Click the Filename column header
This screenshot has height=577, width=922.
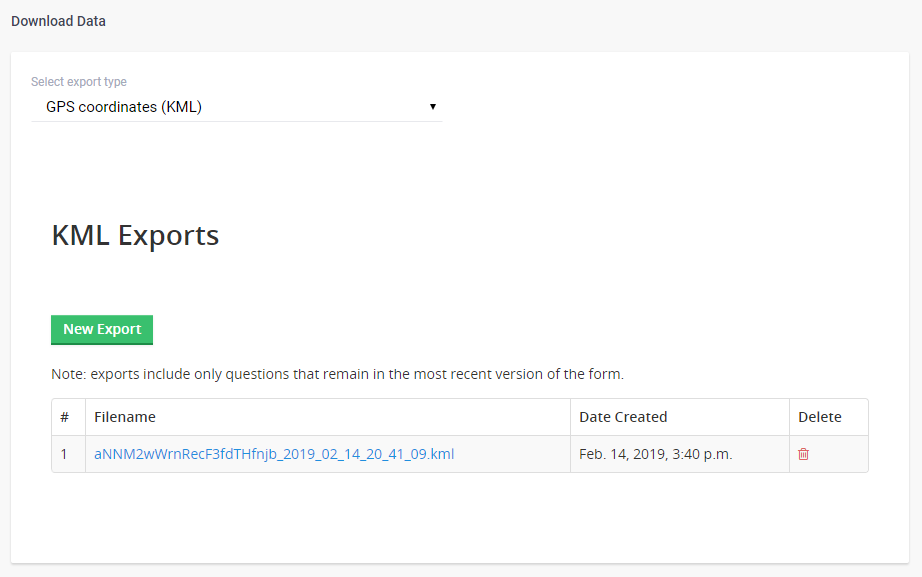click(125, 417)
